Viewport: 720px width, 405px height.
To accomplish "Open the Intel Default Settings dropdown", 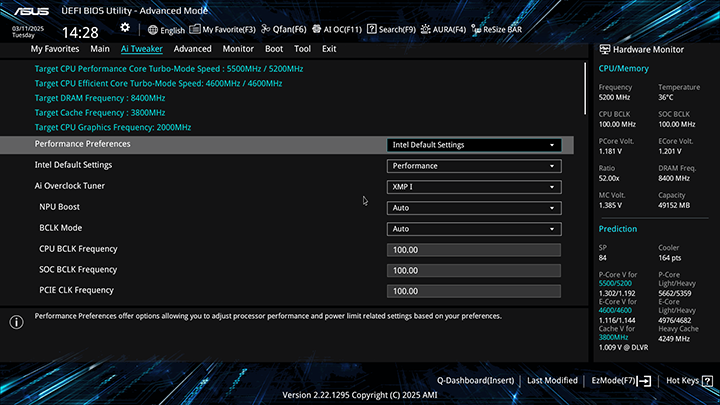I will [x=473, y=166].
